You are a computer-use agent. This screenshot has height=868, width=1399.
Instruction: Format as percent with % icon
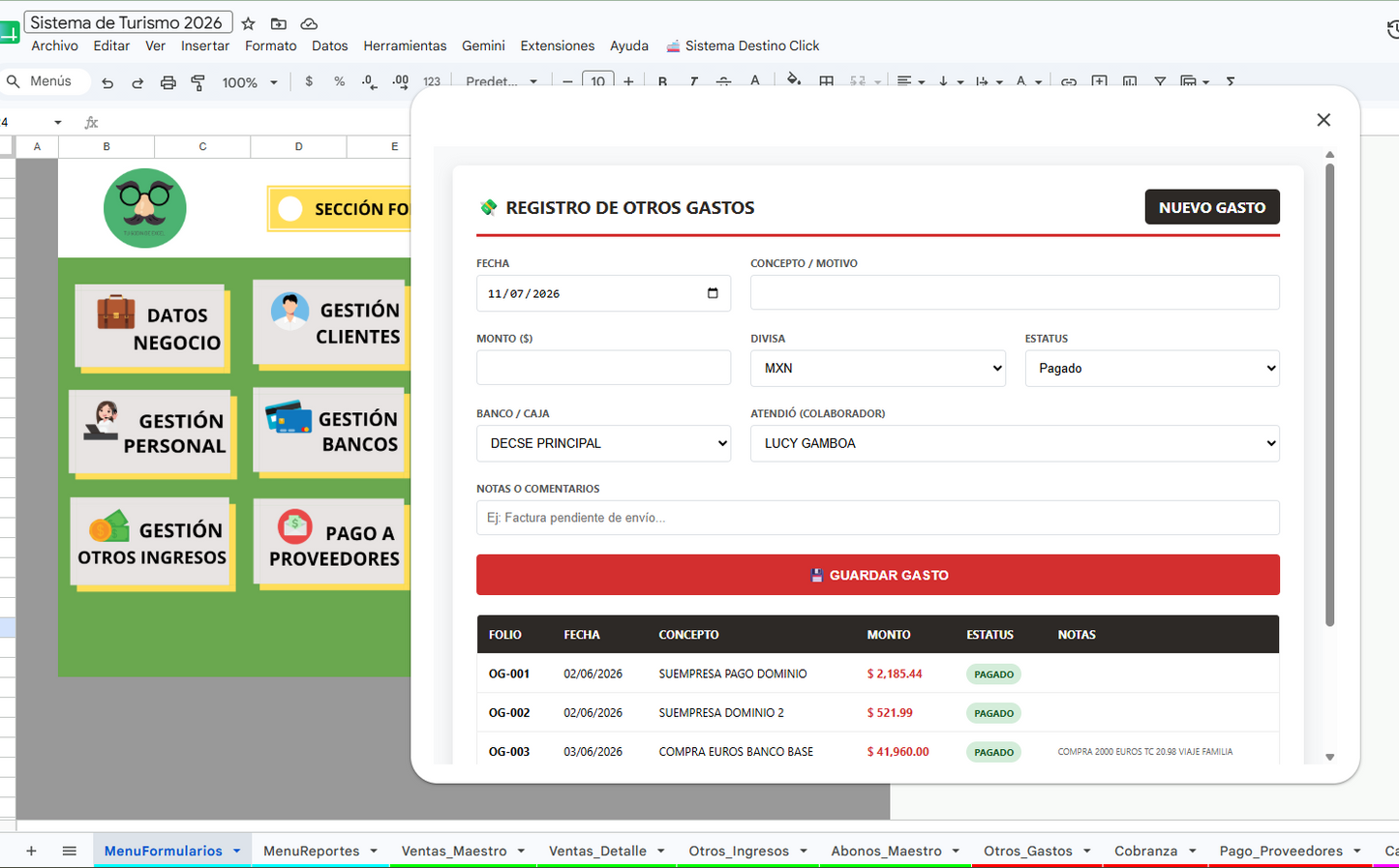[339, 82]
